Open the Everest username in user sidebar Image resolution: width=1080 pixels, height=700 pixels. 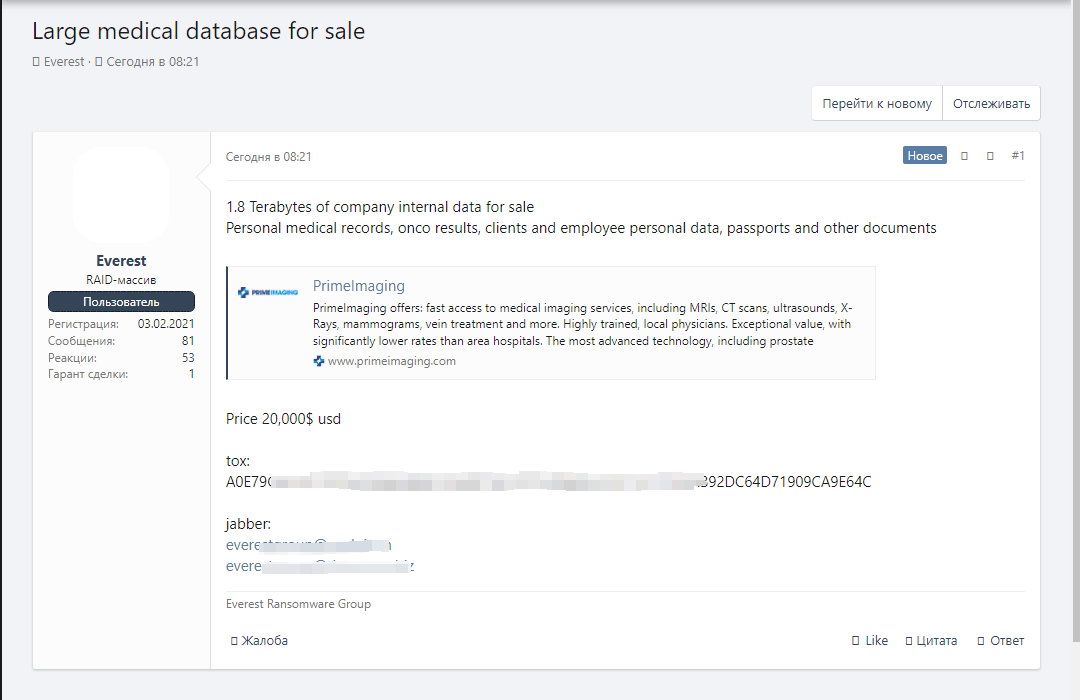tap(121, 260)
